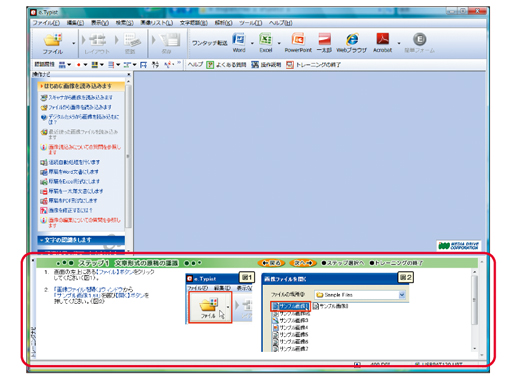Click the ステップ選択へ link

343,263
